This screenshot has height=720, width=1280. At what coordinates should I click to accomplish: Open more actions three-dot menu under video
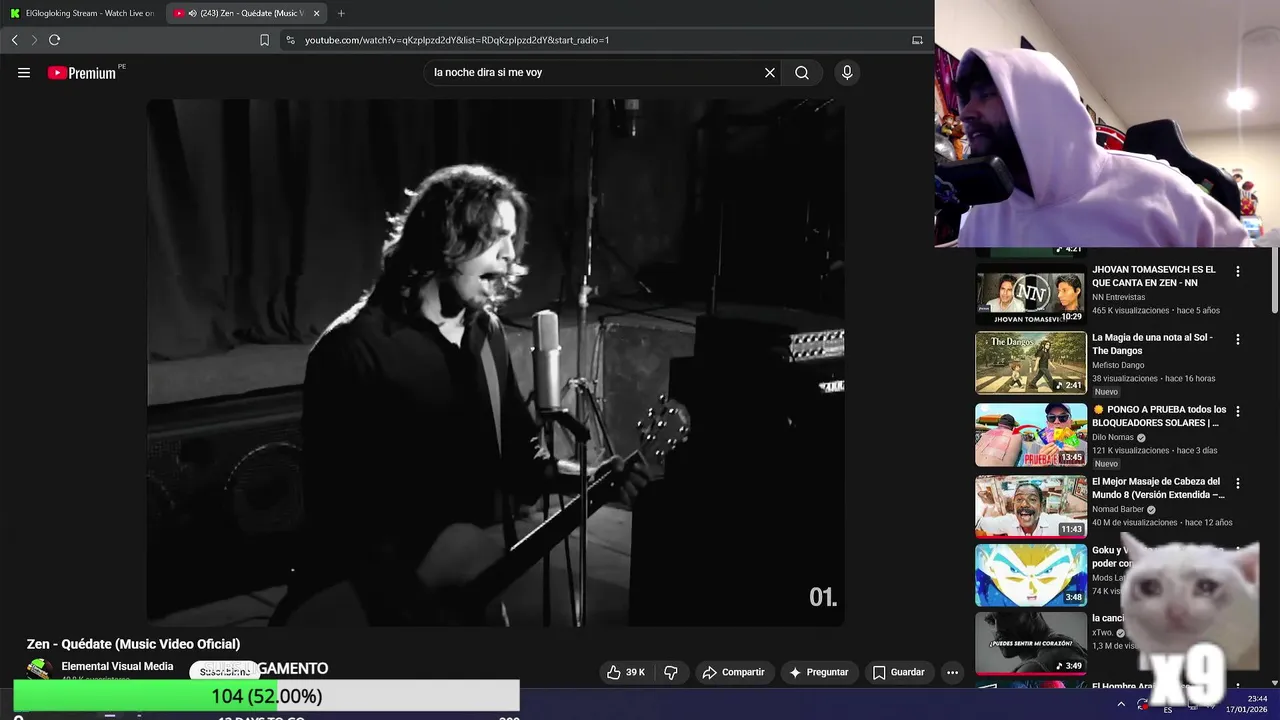(x=952, y=672)
